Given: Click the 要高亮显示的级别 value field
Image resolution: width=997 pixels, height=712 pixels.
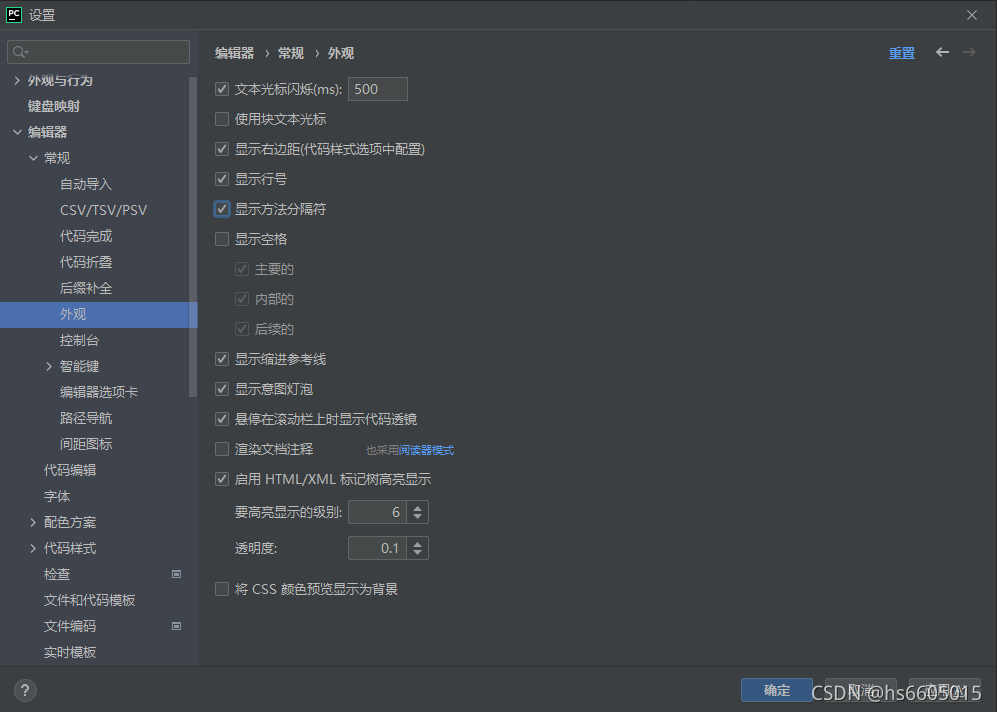Looking at the screenshot, I should pyautogui.click(x=377, y=512).
